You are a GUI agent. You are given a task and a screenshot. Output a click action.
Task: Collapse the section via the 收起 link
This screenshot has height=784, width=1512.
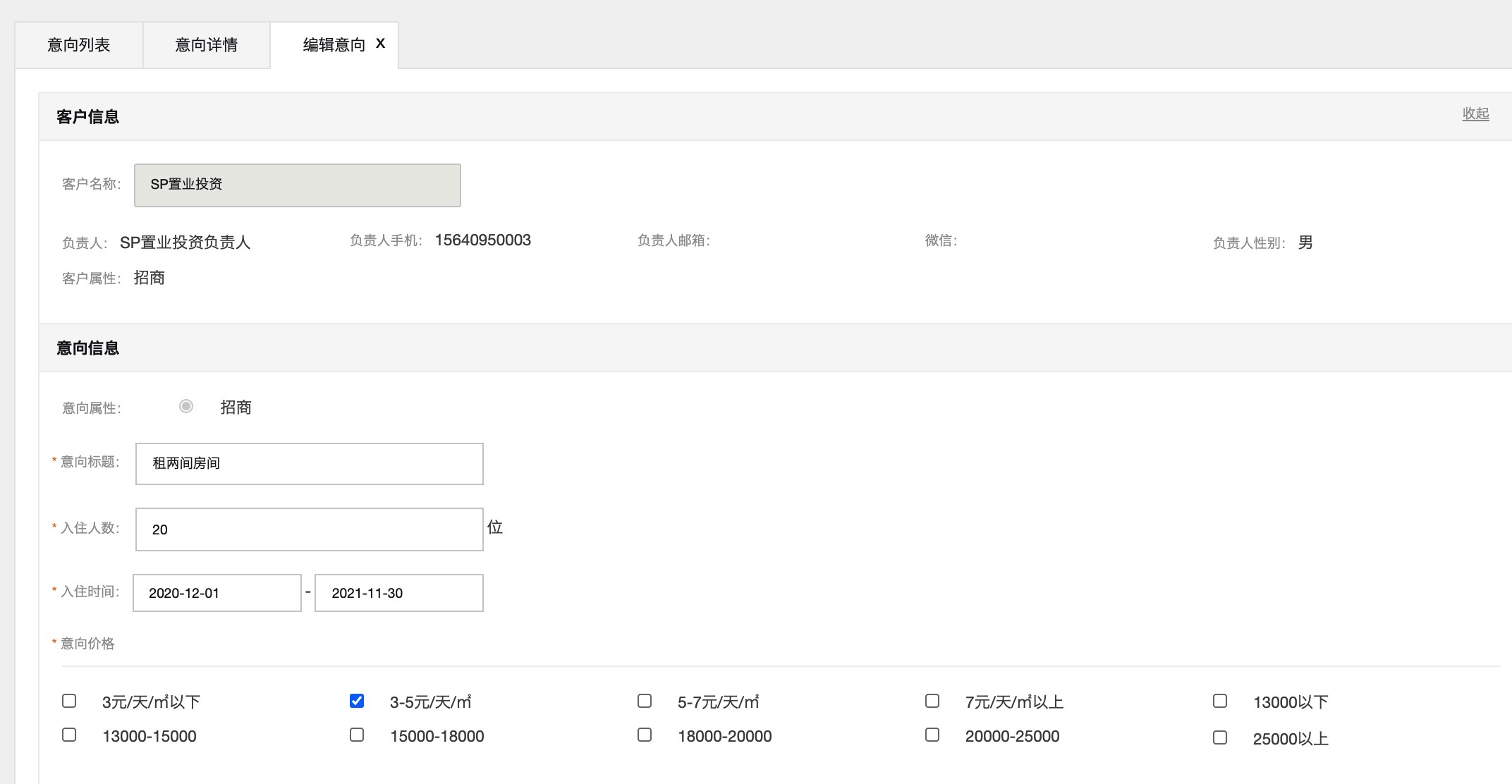point(1475,114)
